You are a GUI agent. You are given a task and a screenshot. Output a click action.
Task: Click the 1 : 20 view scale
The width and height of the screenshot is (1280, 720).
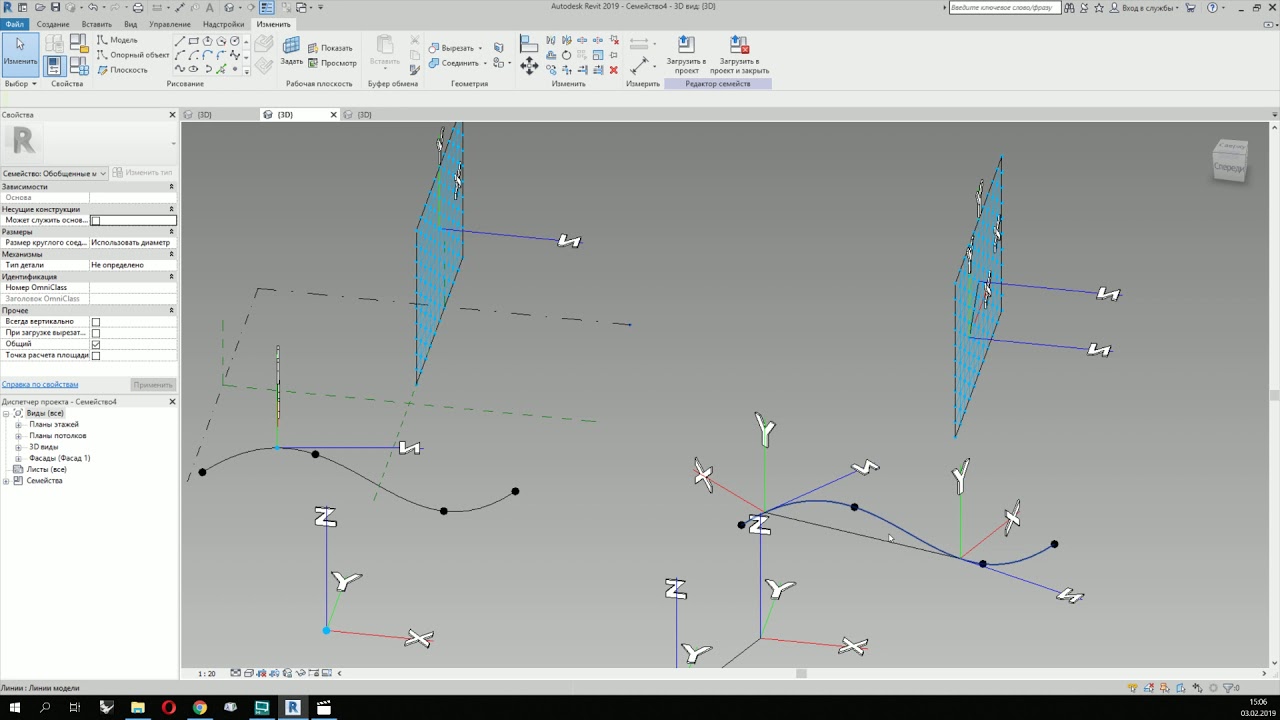tap(206, 674)
